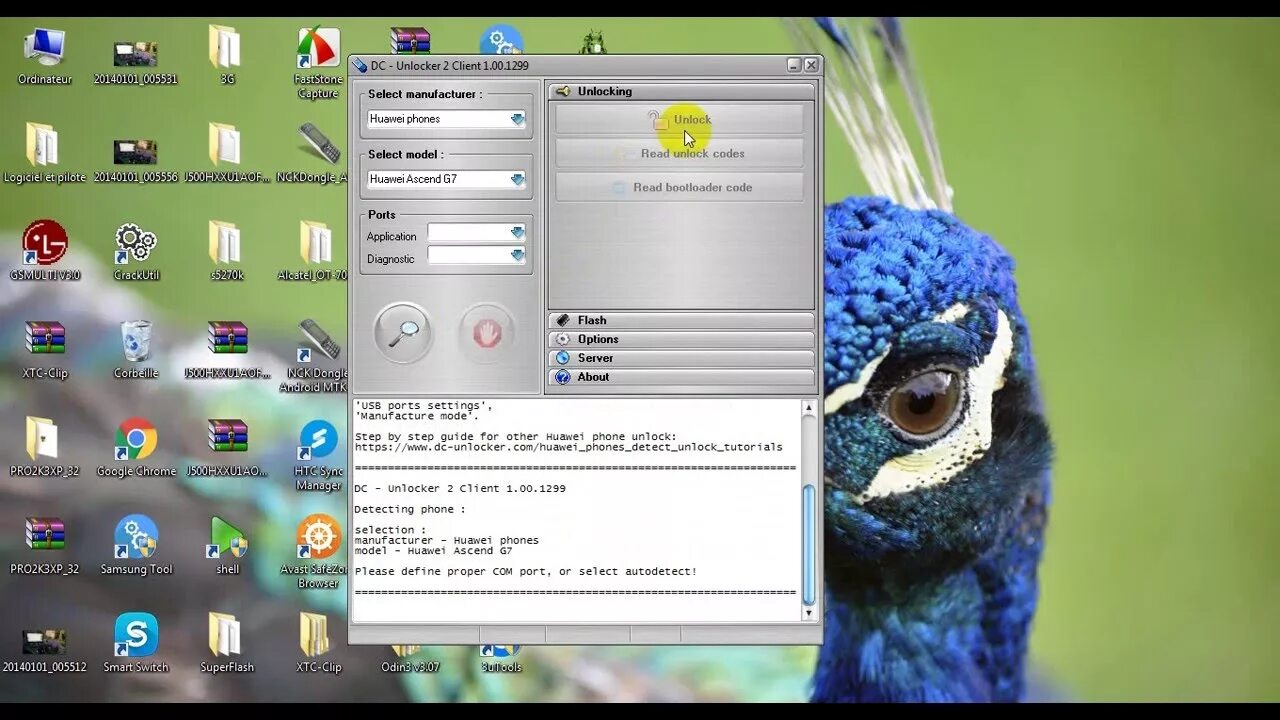Screen dimensions: 1280x720
Task: Open the dc-unlocker.com tutorials URL in log
Action: click(569, 447)
